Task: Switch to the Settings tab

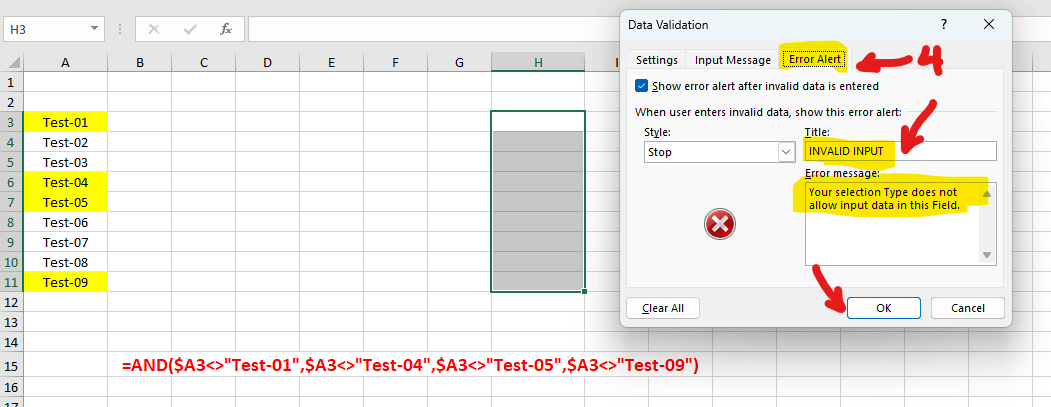Action: pos(657,60)
